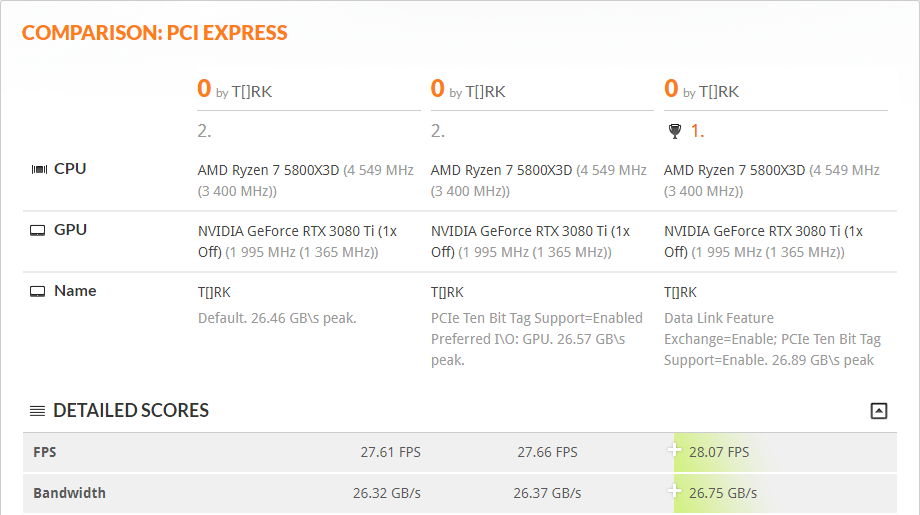Open AMD Ryzen 7 5800X3D in first column
The width and height of the screenshot is (920, 515).
coord(268,170)
